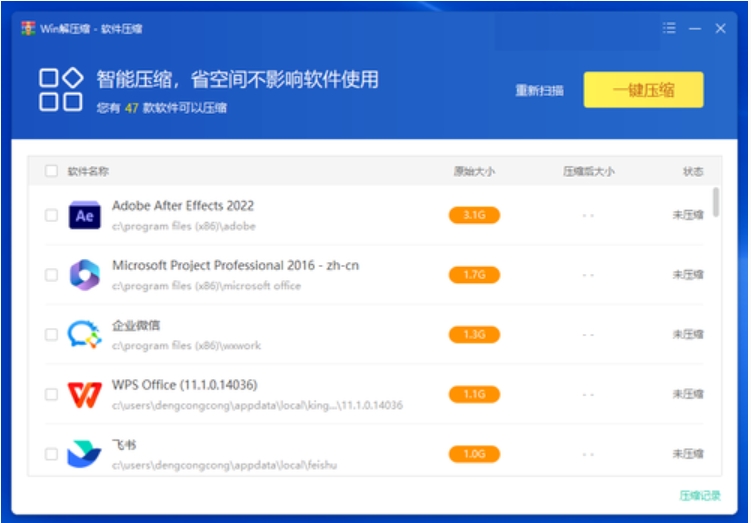Click the WPS Office app icon
The width and height of the screenshot is (751, 523).
point(85,394)
